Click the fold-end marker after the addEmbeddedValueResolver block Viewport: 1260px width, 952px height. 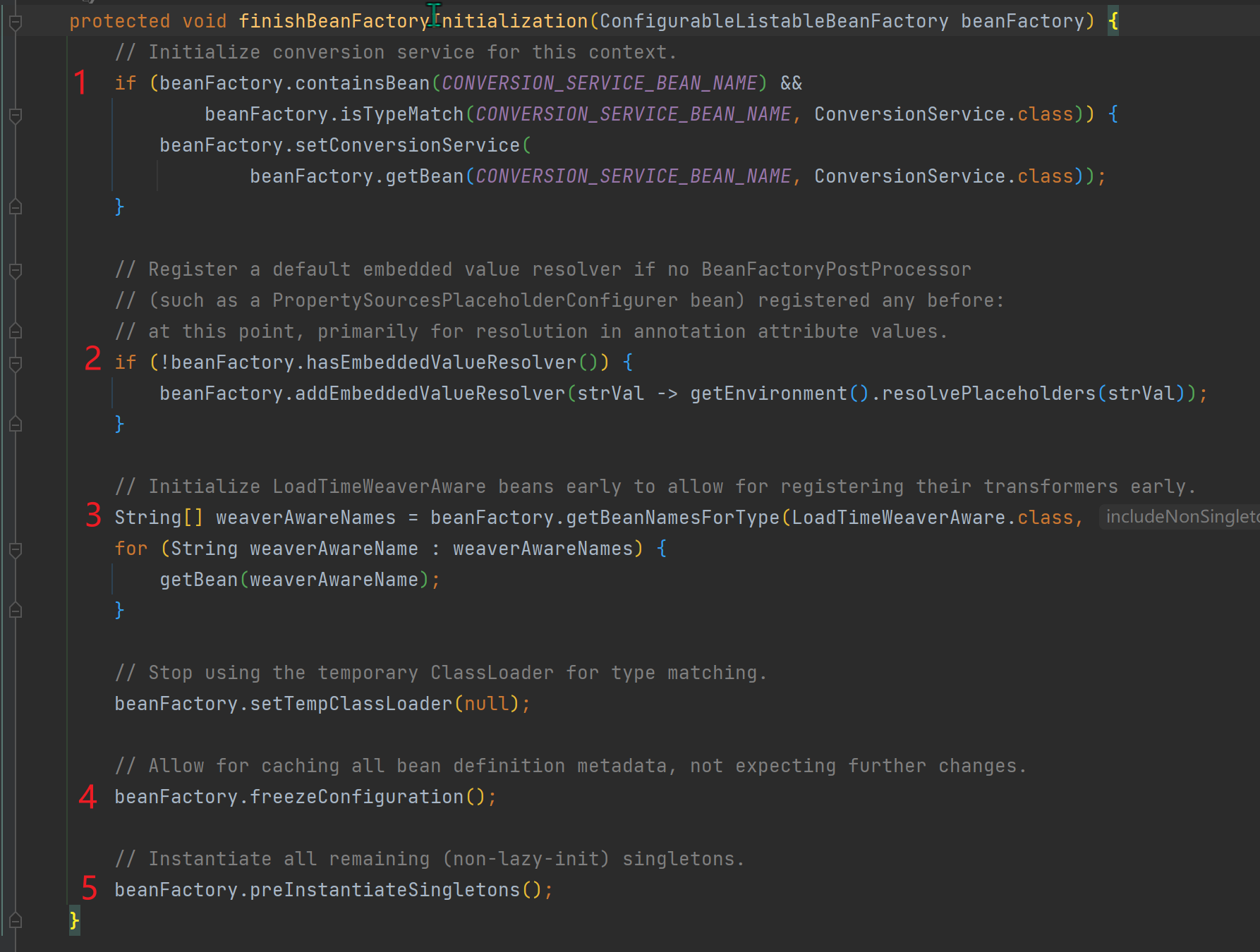coord(16,425)
